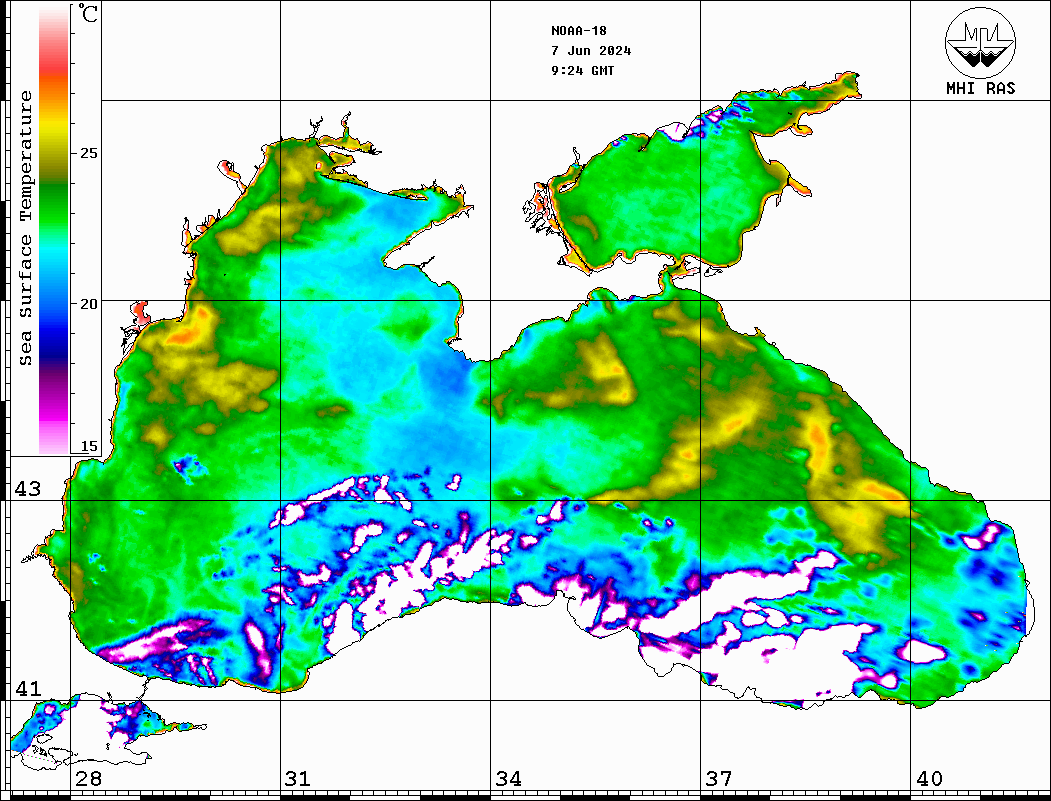1051x801 pixels.
Task: Click longitude label '34'
Action: tap(509, 779)
